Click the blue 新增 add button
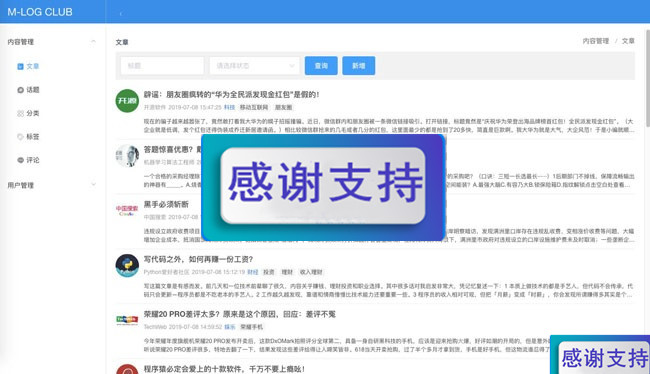The height and width of the screenshot is (374, 650). click(x=359, y=66)
